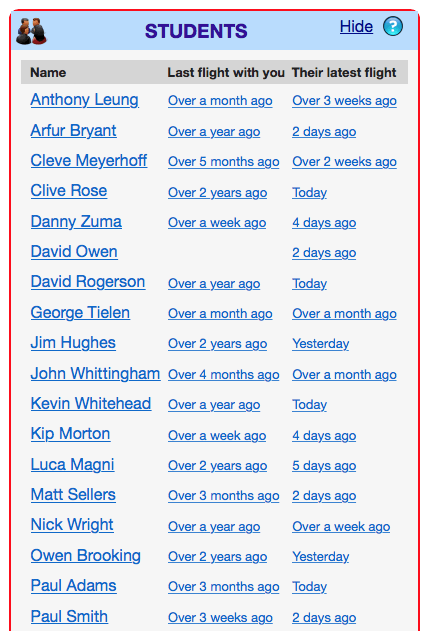Open Clive Rose's flight from today
This screenshot has height=631, width=433.
pos(309,192)
